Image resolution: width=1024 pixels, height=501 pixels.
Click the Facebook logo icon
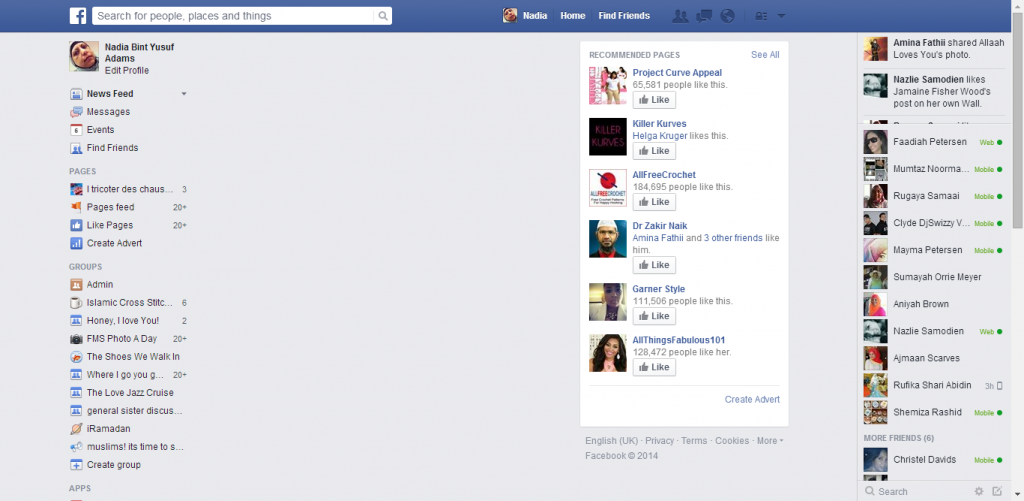click(78, 16)
